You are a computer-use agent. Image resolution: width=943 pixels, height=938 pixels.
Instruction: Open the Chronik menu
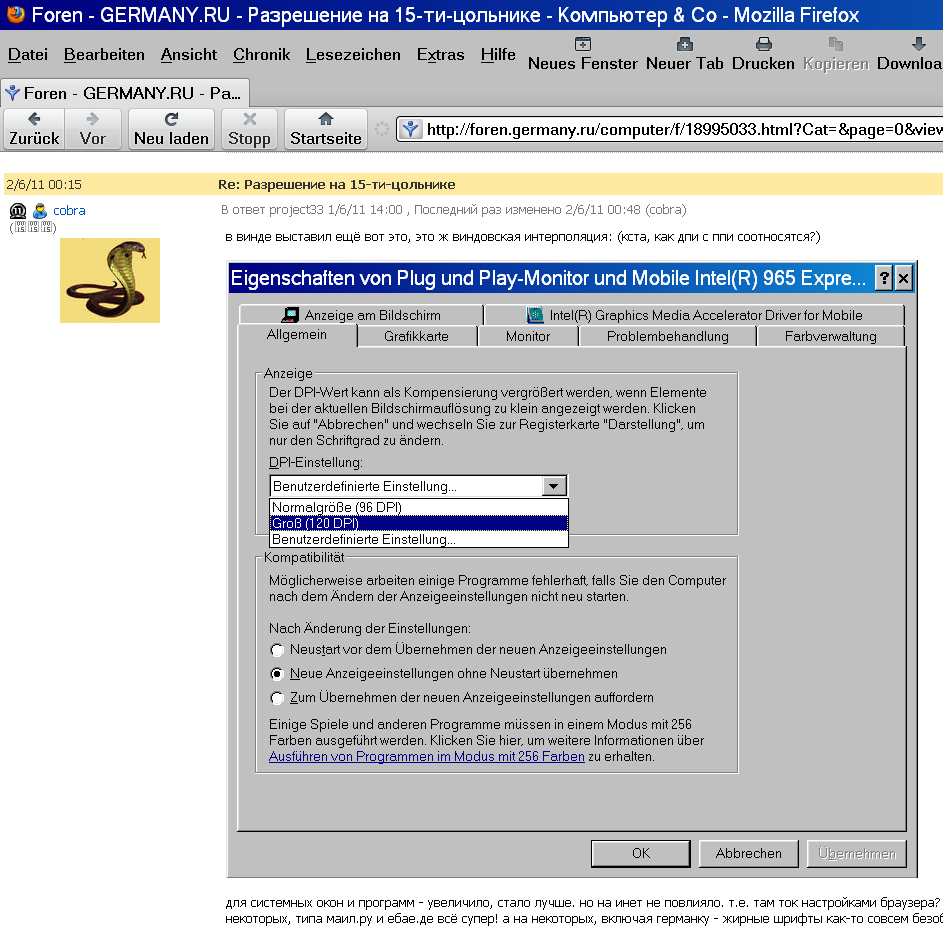pyautogui.click(x=262, y=55)
